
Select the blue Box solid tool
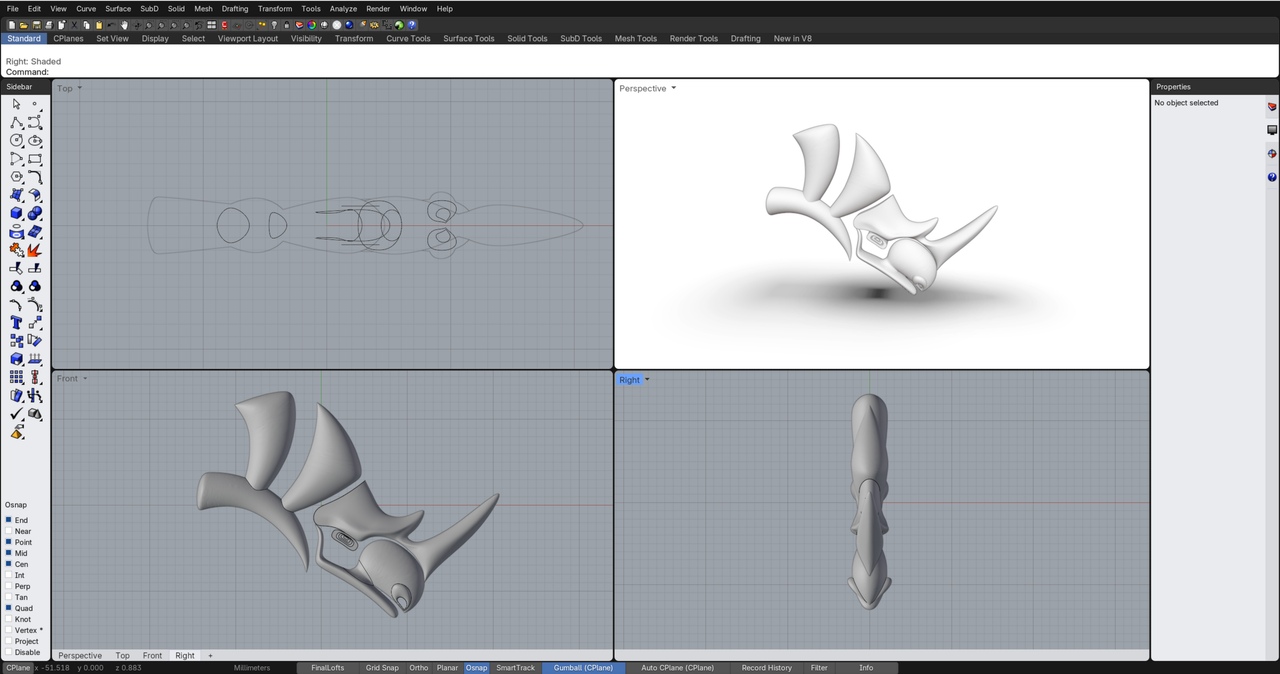16,213
